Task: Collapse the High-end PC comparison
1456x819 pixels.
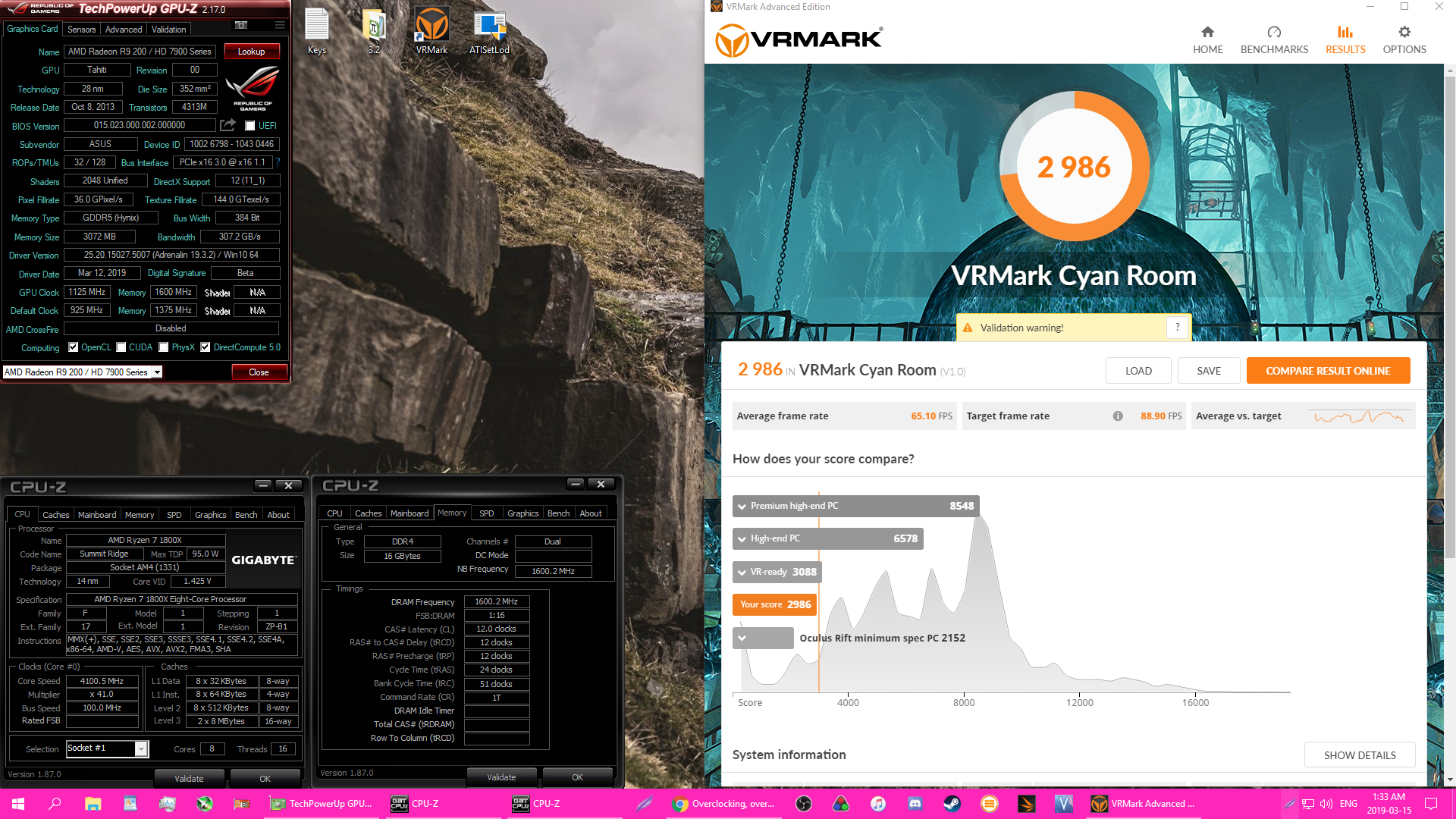Action: [x=742, y=538]
